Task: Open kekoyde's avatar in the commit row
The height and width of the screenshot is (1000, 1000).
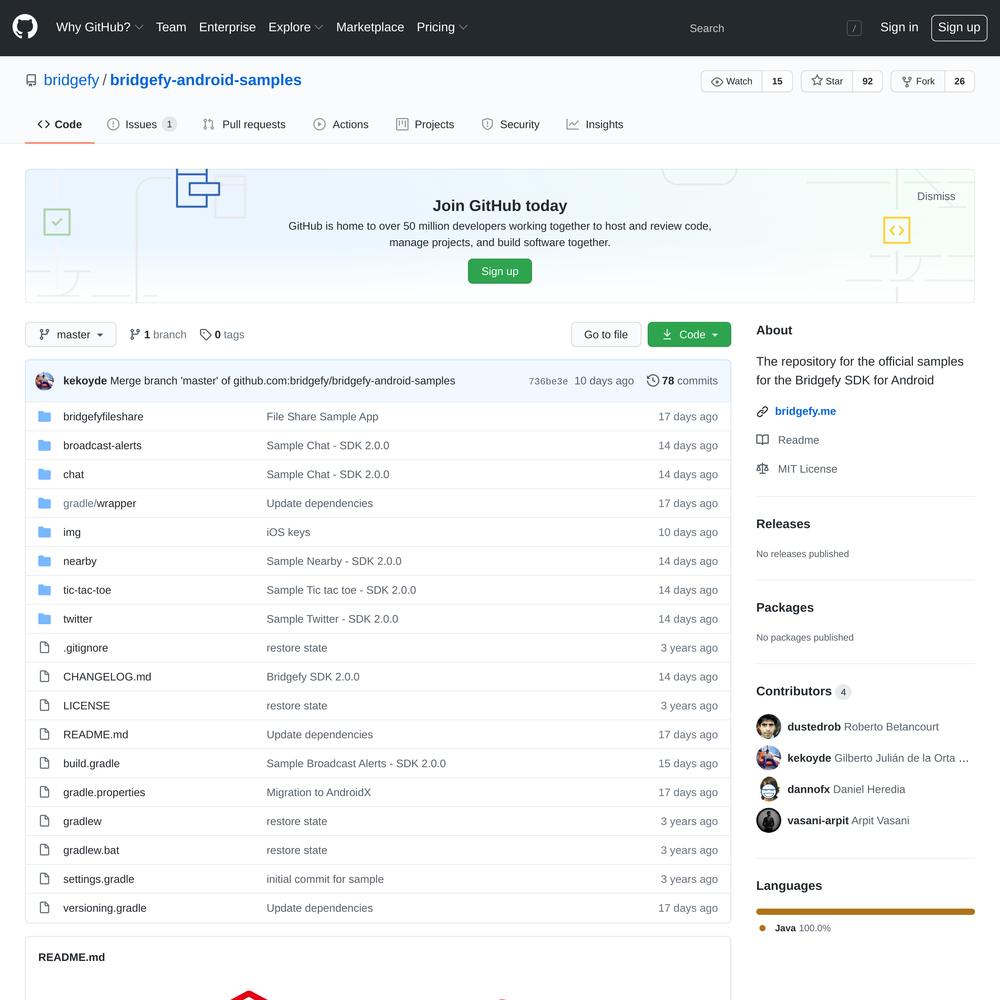Action: click(44, 381)
